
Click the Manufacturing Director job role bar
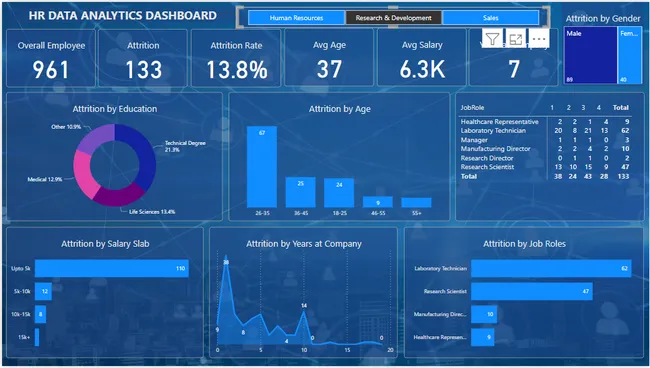click(x=484, y=314)
